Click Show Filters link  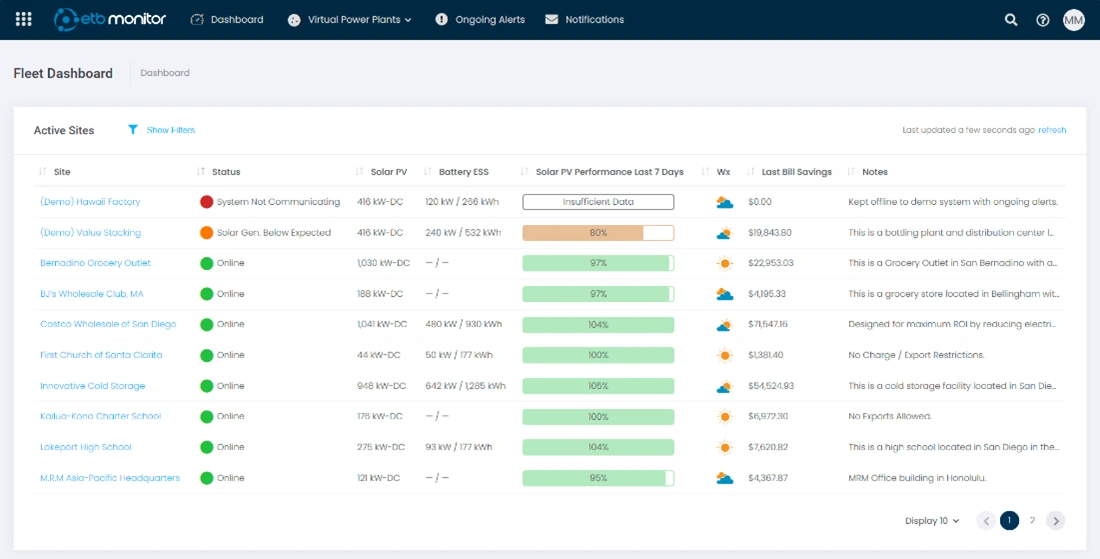point(170,130)
